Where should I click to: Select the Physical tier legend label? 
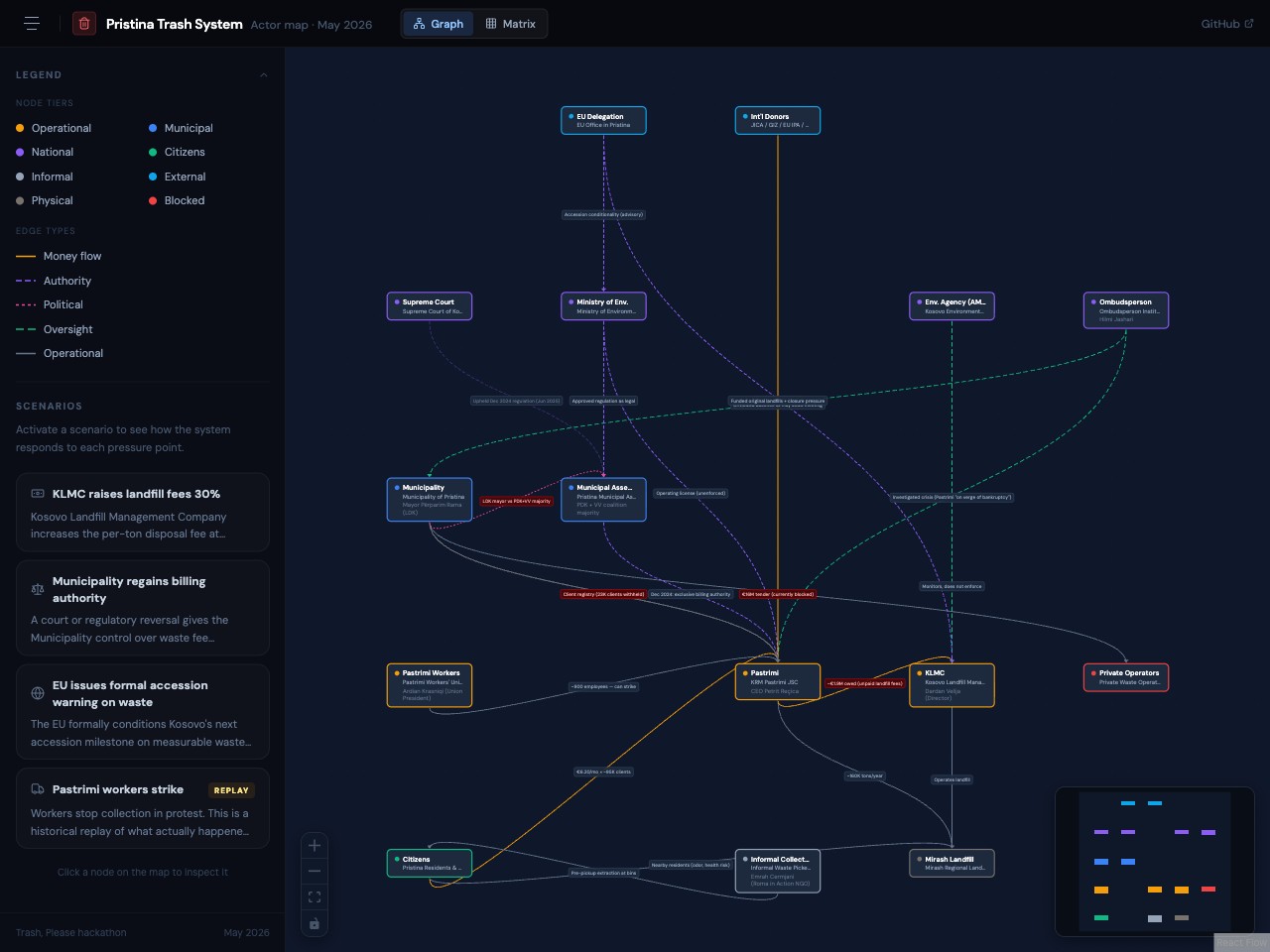pos(53,200)
